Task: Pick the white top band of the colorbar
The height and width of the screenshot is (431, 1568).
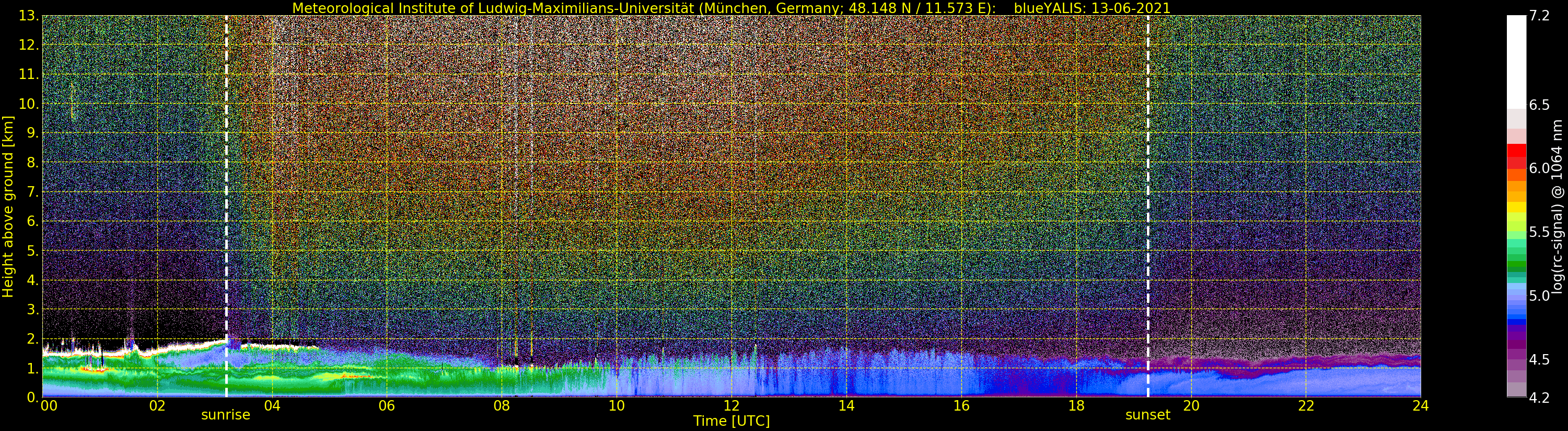Action: click(x=1516, y=62)
